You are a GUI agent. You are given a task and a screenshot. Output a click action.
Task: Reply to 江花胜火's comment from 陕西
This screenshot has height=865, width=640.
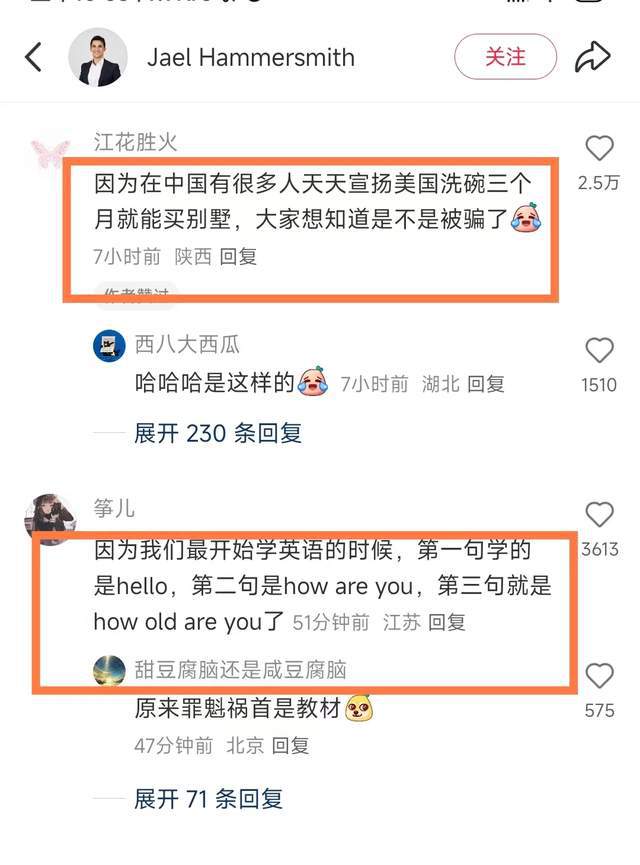pyautogui.click(x=238, y=257)
